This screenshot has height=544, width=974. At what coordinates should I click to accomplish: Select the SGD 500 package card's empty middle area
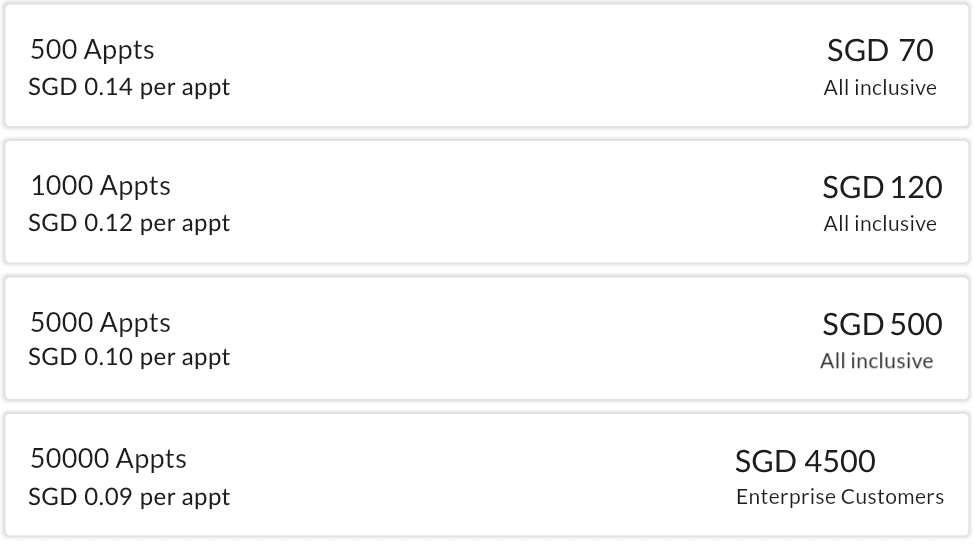tap(500, 340)
